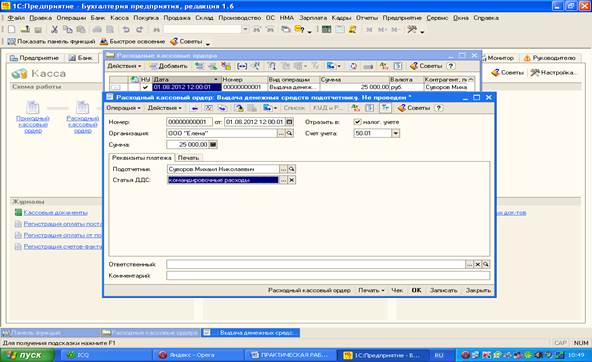The height and width of the screenshot is (362, 592).
Task: Open the Файл menu
Action: [16, 18]
